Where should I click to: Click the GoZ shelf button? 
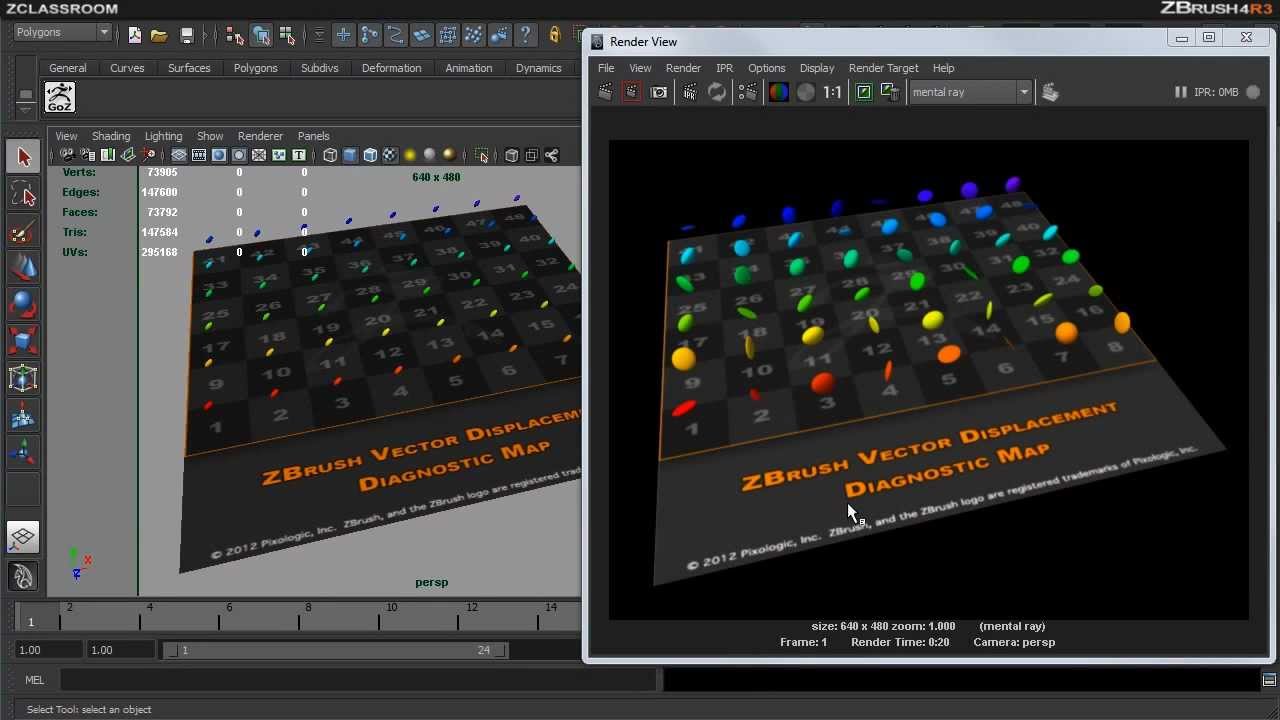pyautogui.click(x=60, y=98)
